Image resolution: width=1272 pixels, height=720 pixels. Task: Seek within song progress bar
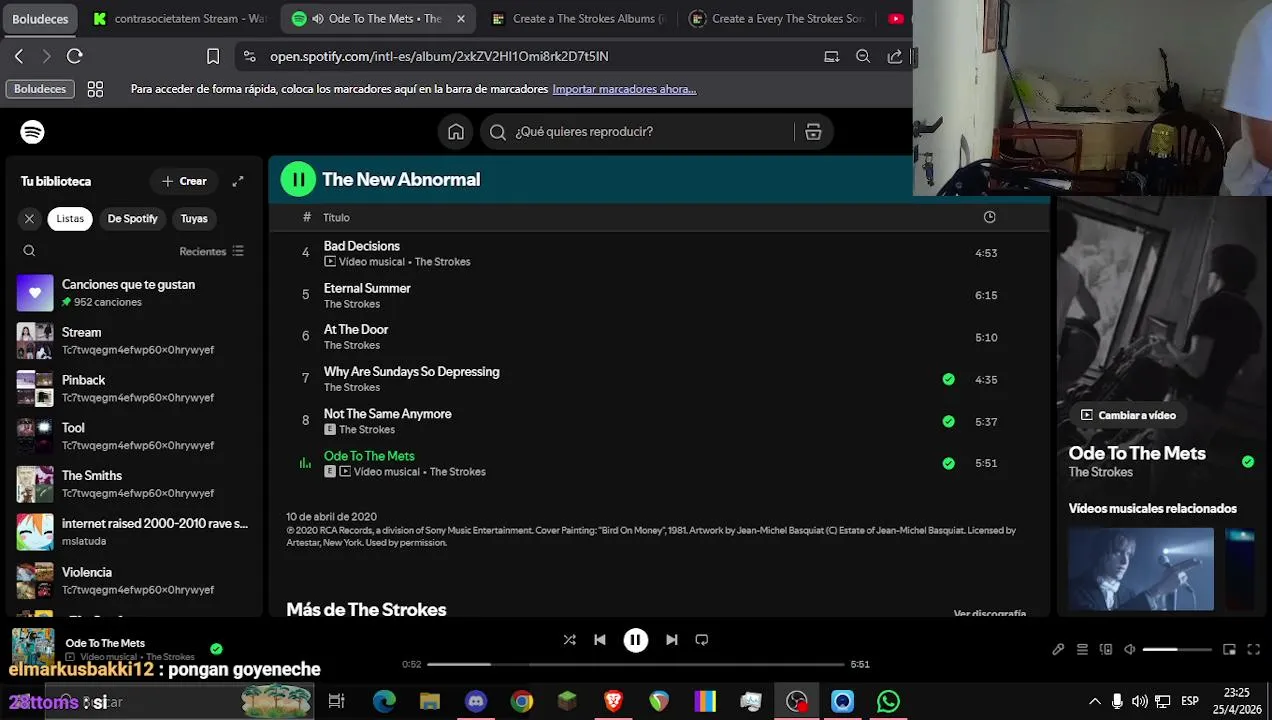[635, 664]
